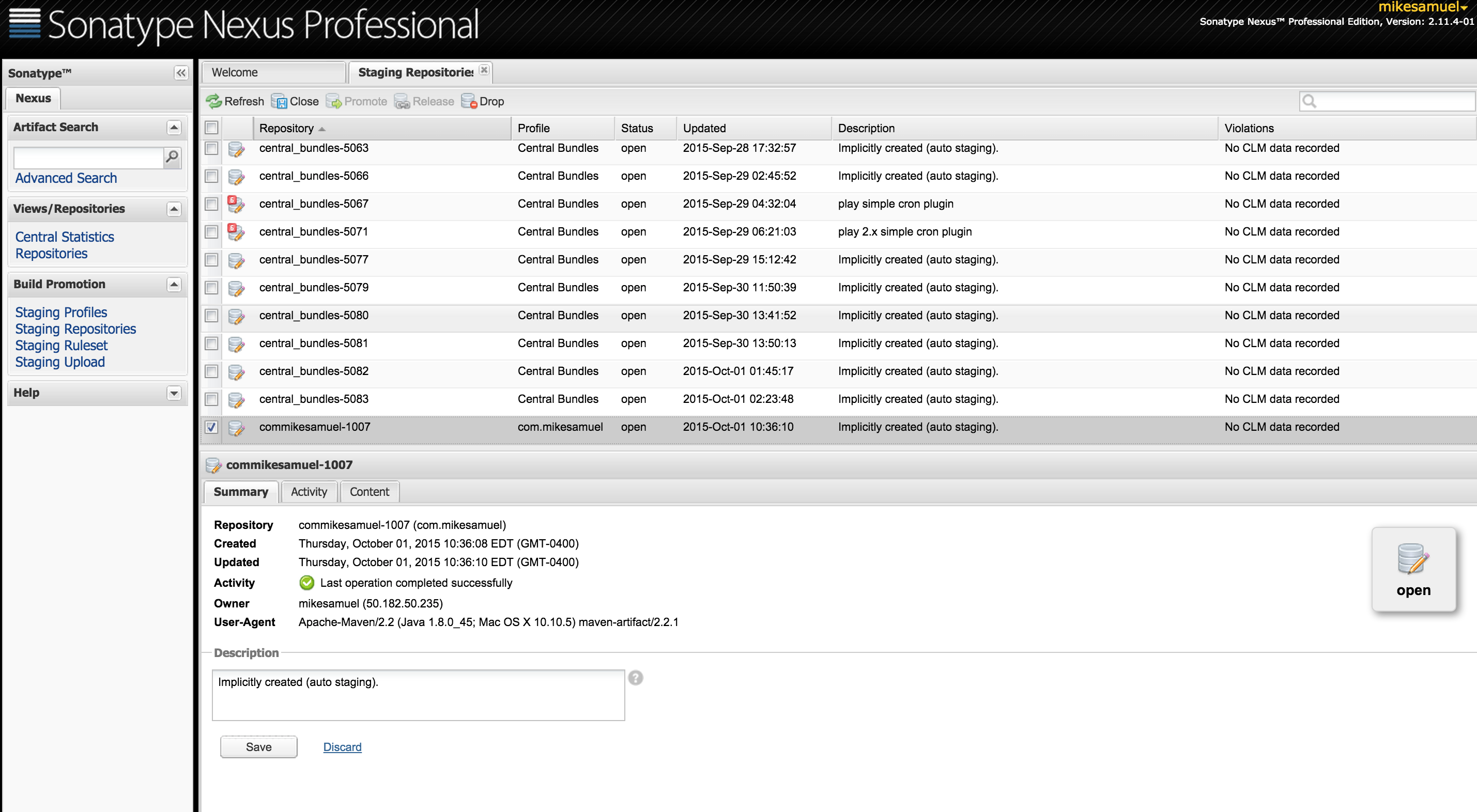Open the Content tab
Image resolution: width=1477 pixels, height=812 pixels.
pos(369,492)
